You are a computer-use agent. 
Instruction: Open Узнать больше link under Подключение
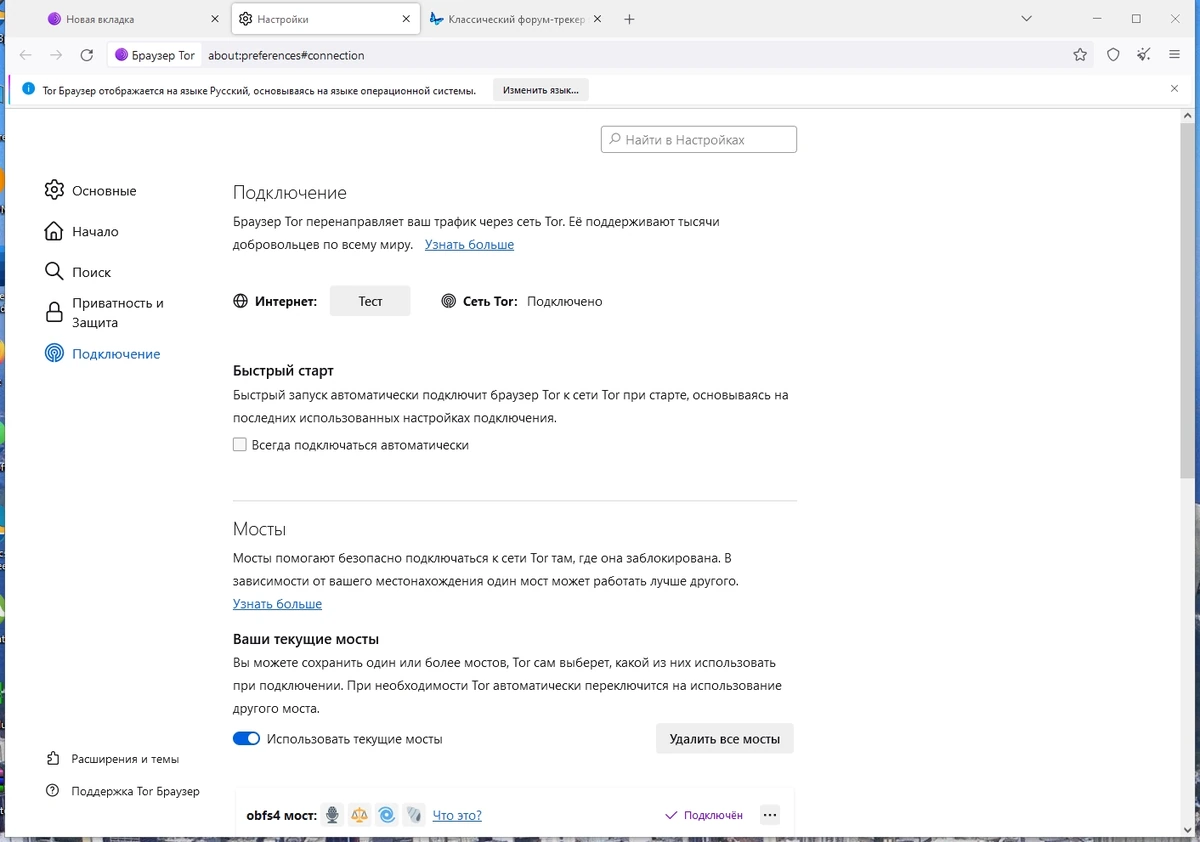[x=469, y=244]
